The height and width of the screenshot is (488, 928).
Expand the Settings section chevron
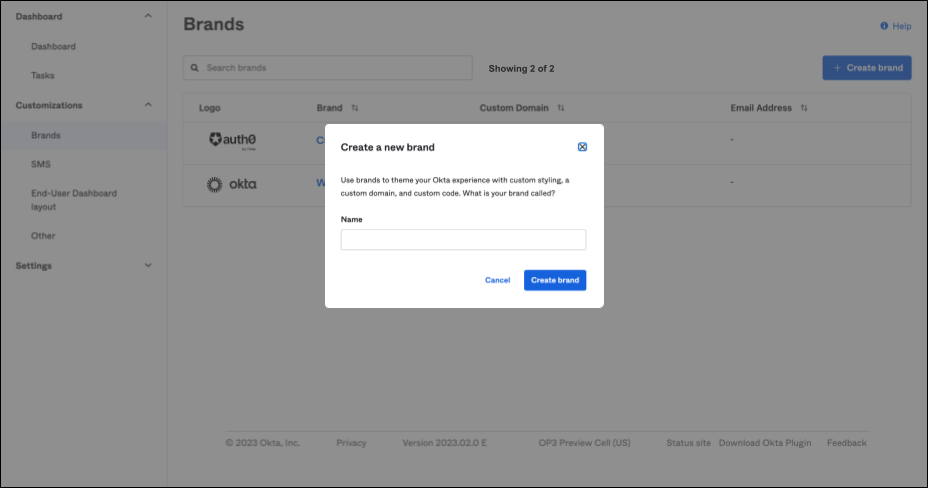coord(148,266)
